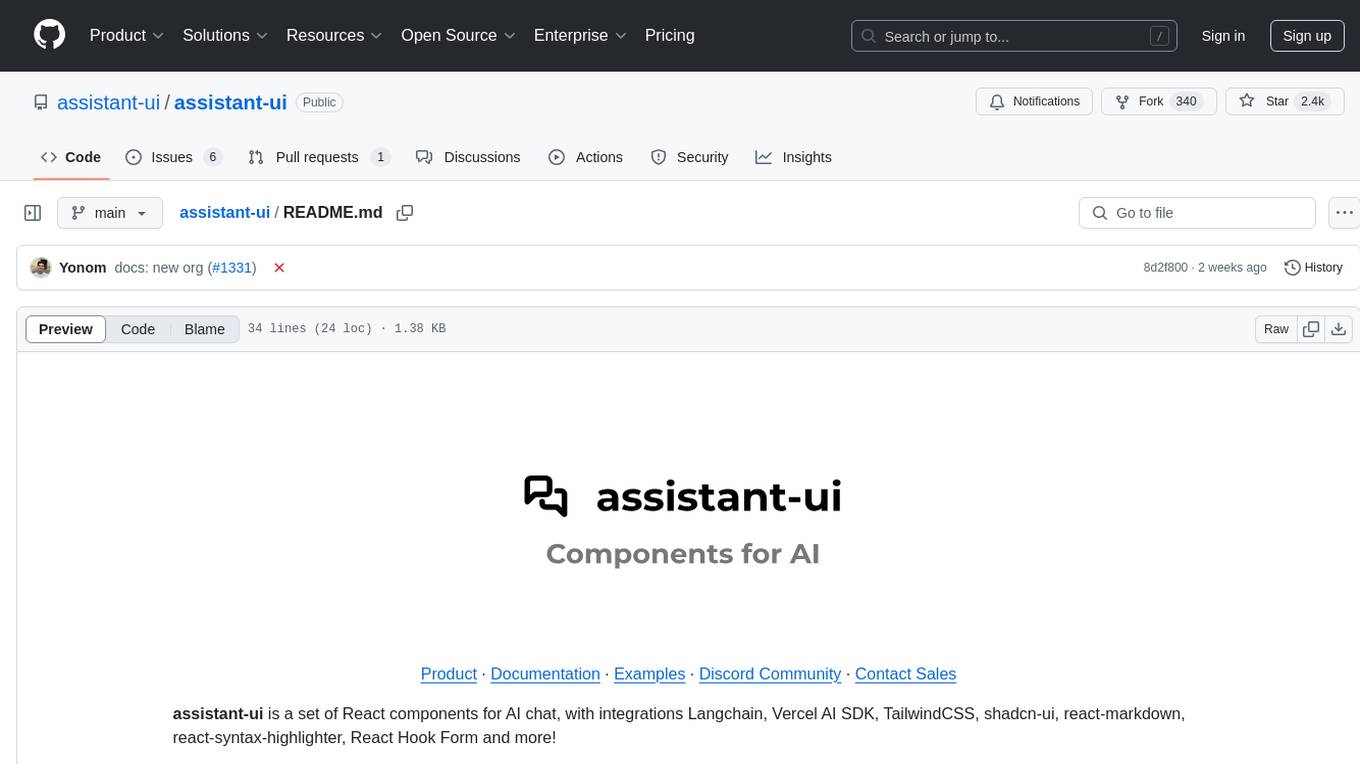Viewport: 1360px width, 764px height.
Task: Open the Raw file view
Action: tap(1276, 329)
